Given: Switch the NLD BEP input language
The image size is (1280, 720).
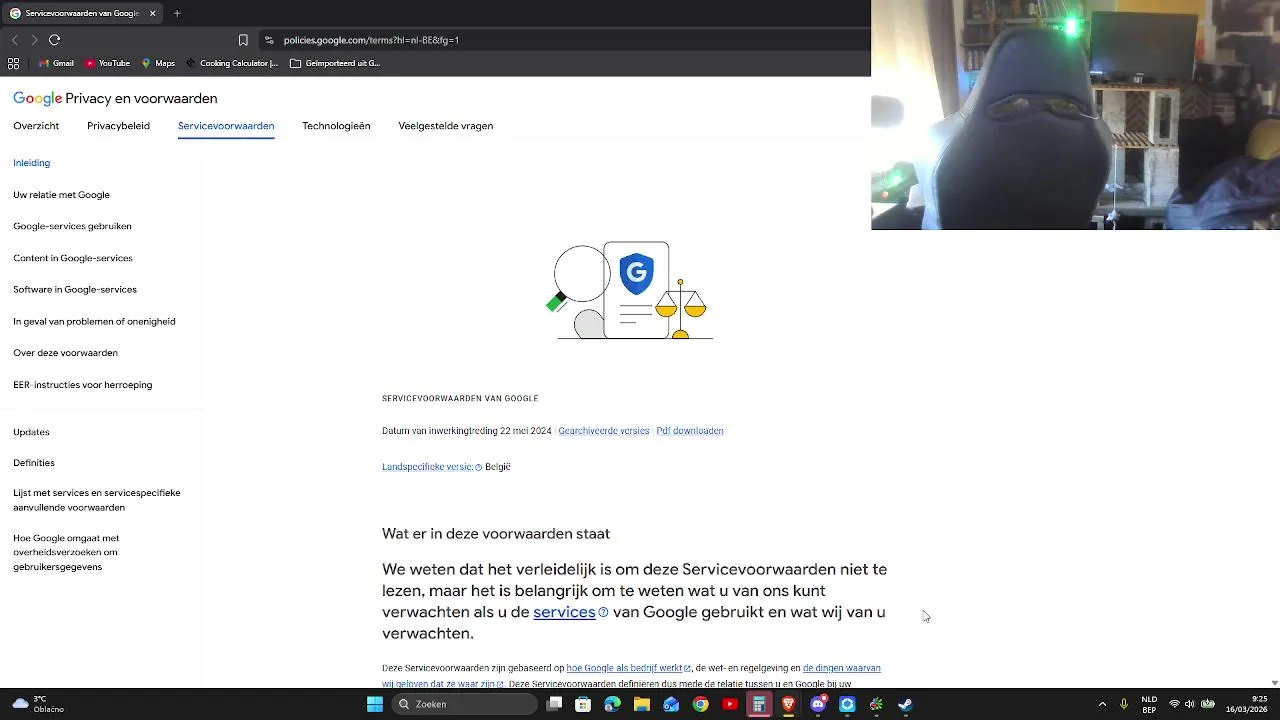Looking at the screenshot, I should (1150, 704).
